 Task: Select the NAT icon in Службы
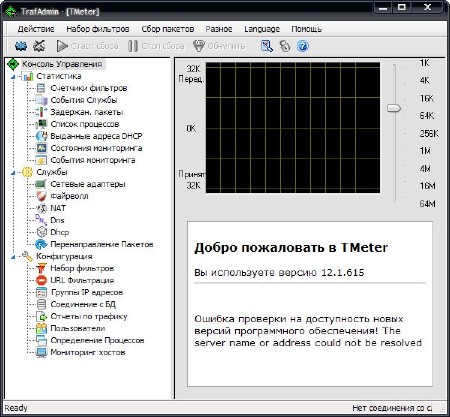point(41,208)
